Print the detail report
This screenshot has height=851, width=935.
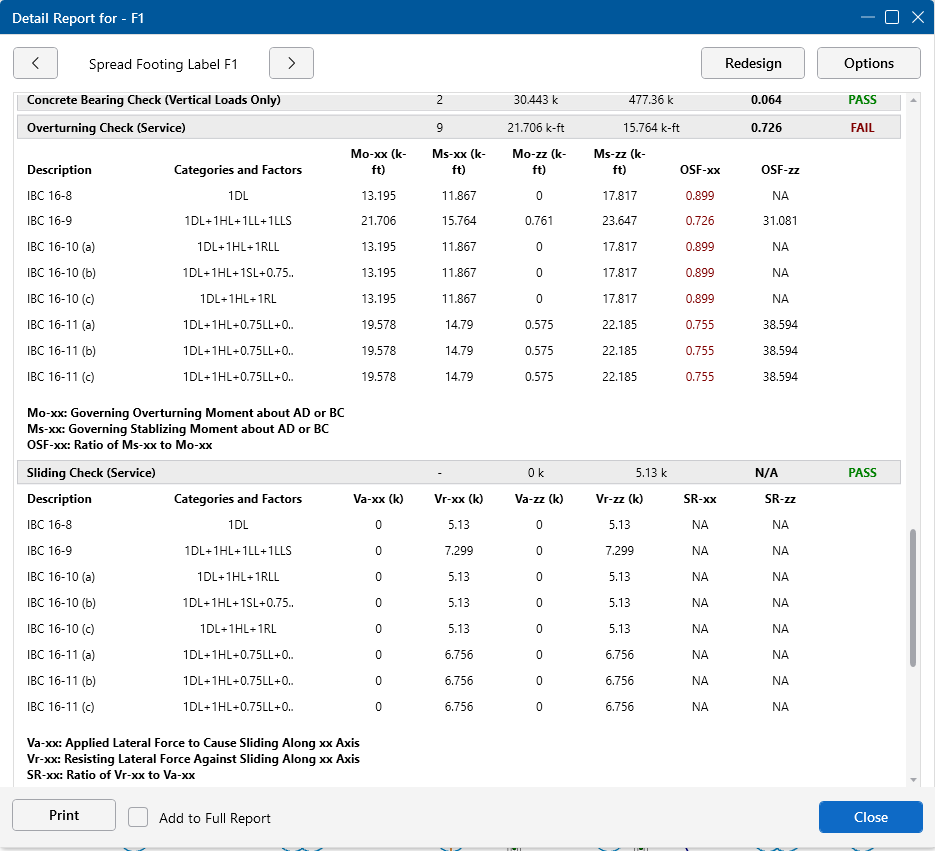[64, 815]
